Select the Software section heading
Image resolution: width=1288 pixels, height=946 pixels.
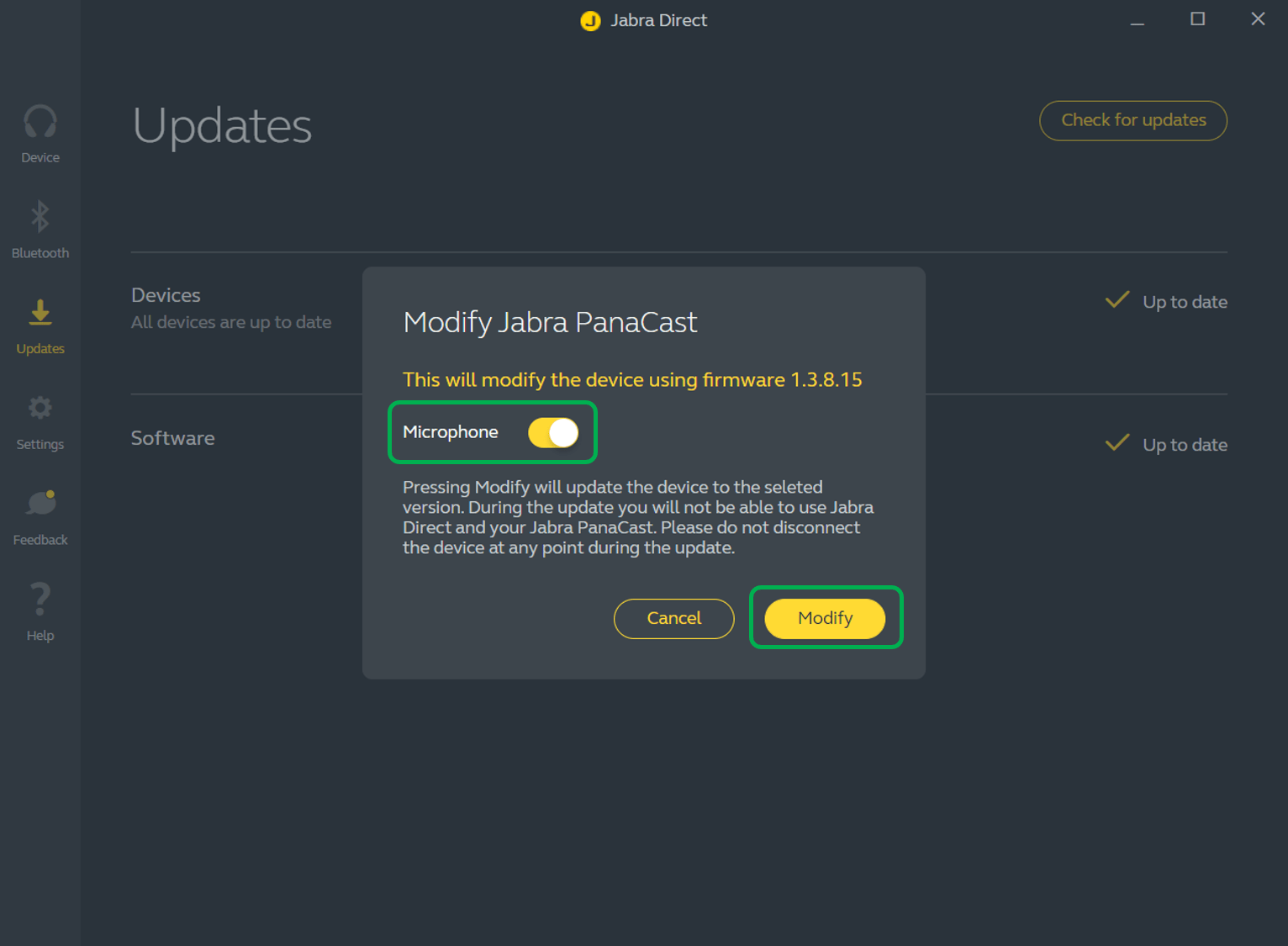[x=173, y=438]
